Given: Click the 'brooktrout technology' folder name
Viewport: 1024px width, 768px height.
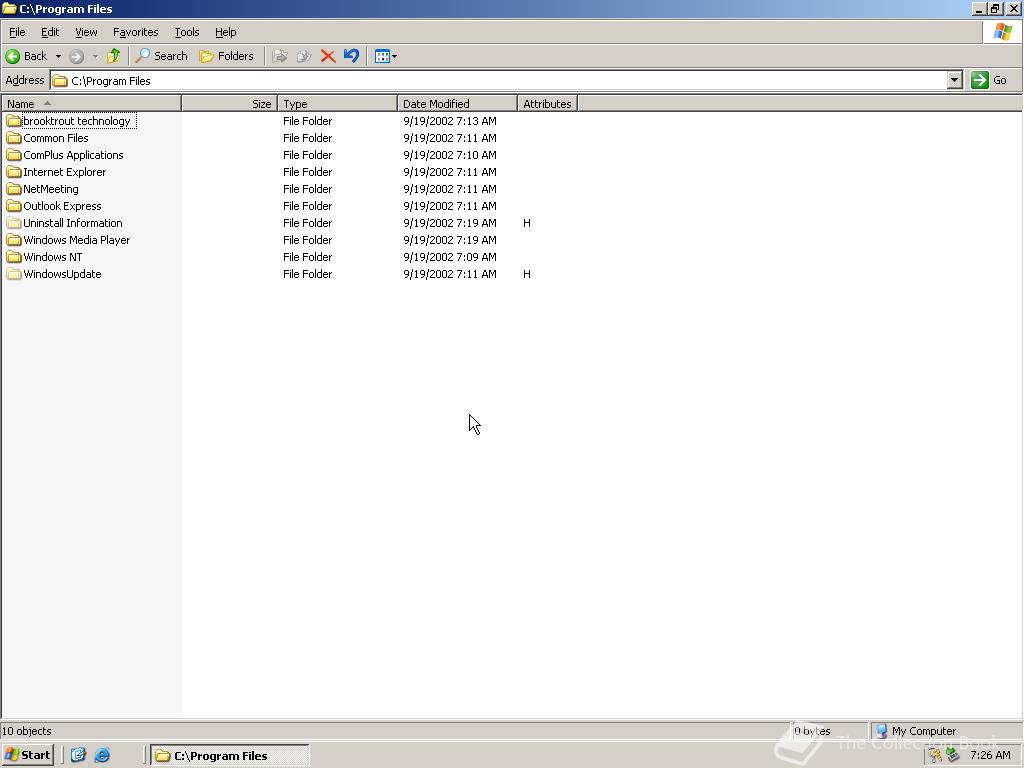Looking at the screenshot, I should click(x=77, y=121).
